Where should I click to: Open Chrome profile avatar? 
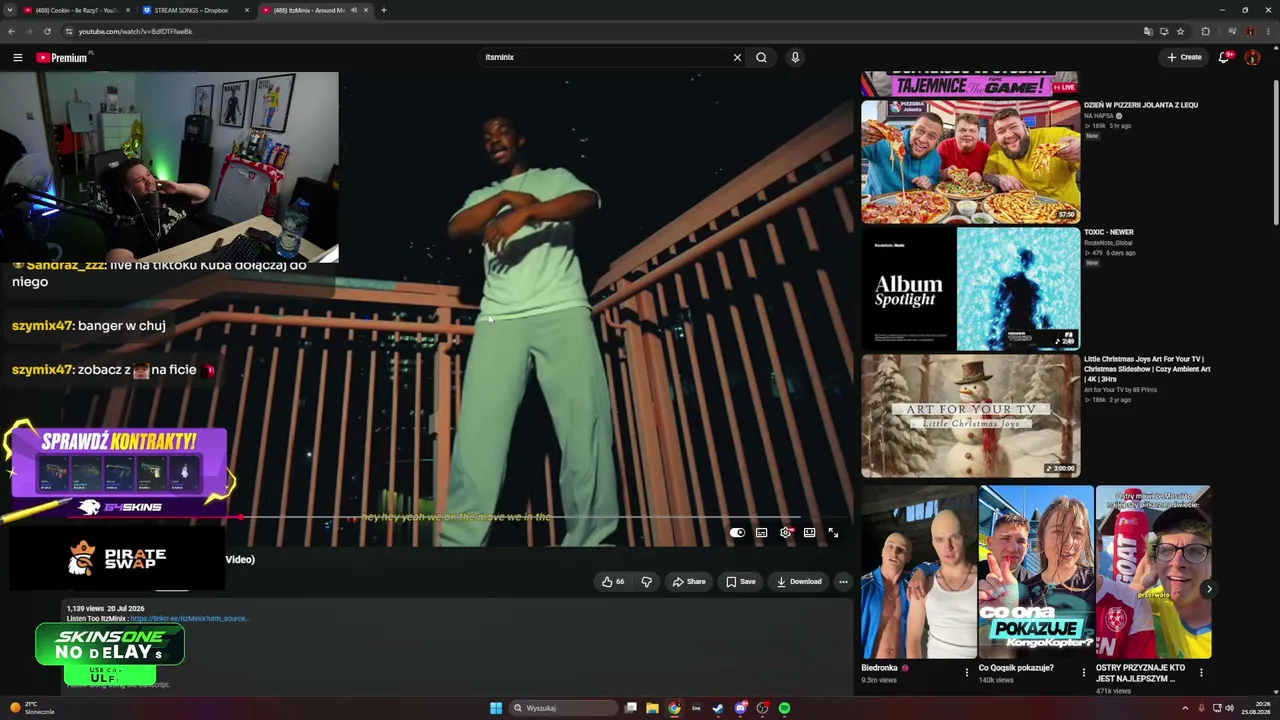coord(1250,31)
